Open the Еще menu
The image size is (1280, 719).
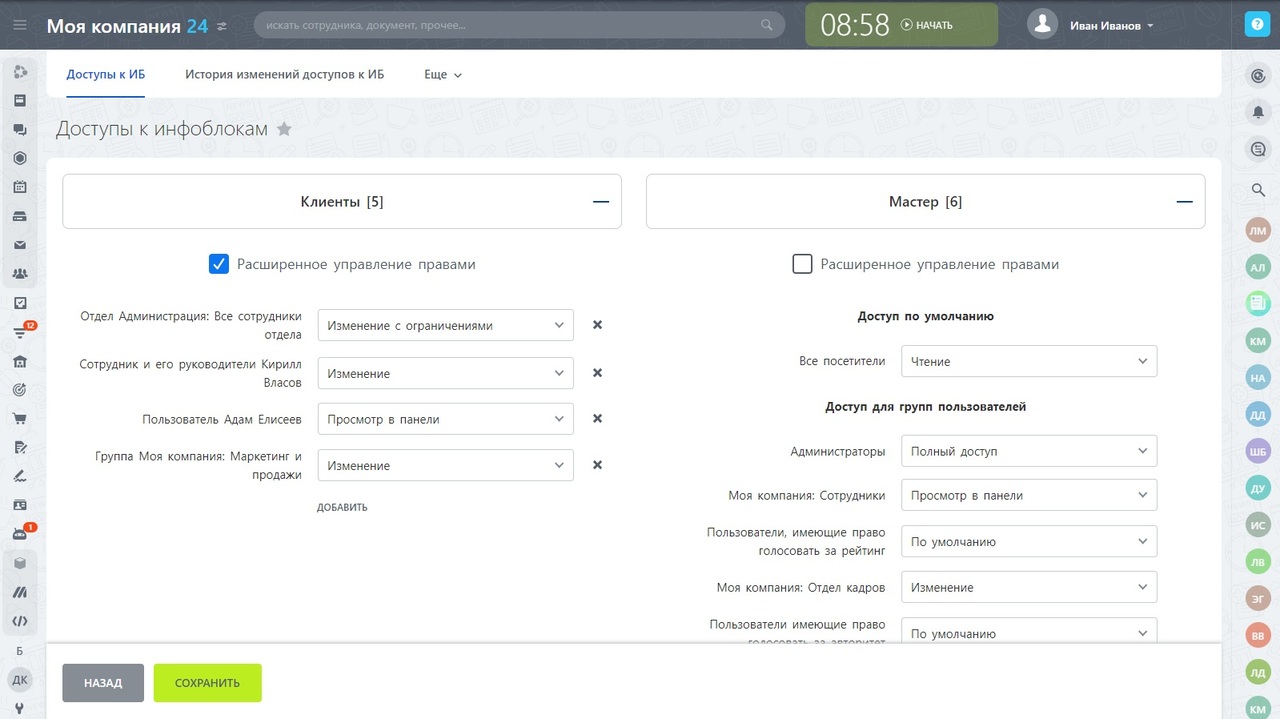[443, 75]
